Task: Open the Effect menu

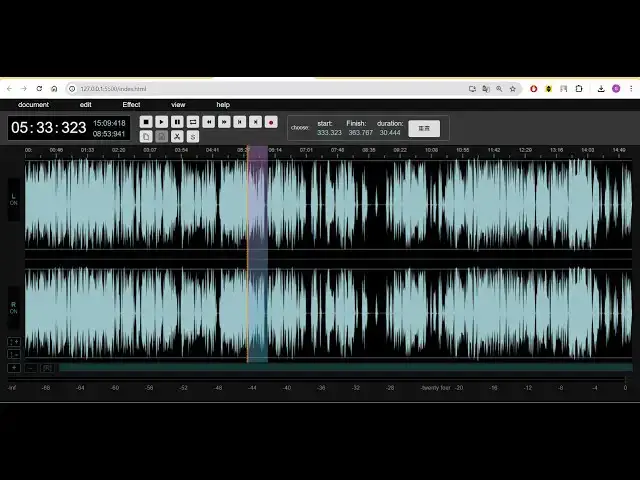Action: (131, 105)
